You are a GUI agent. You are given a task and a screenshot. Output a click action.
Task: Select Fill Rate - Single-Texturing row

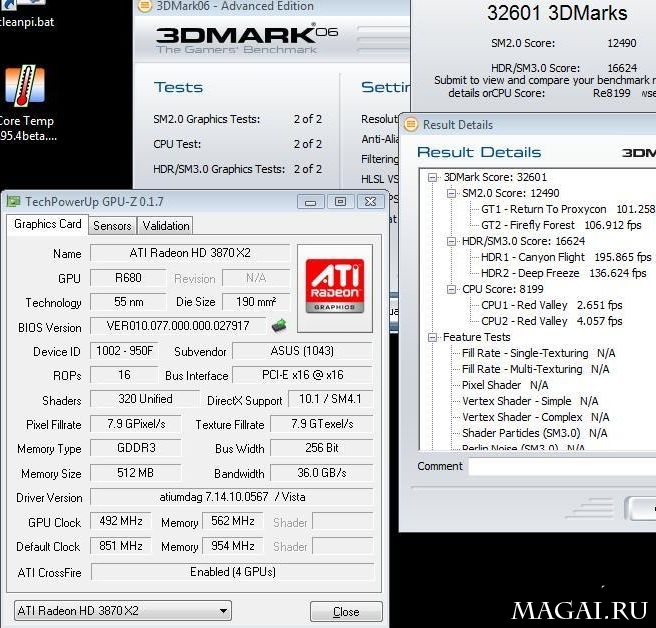click(x=538, y=353)
